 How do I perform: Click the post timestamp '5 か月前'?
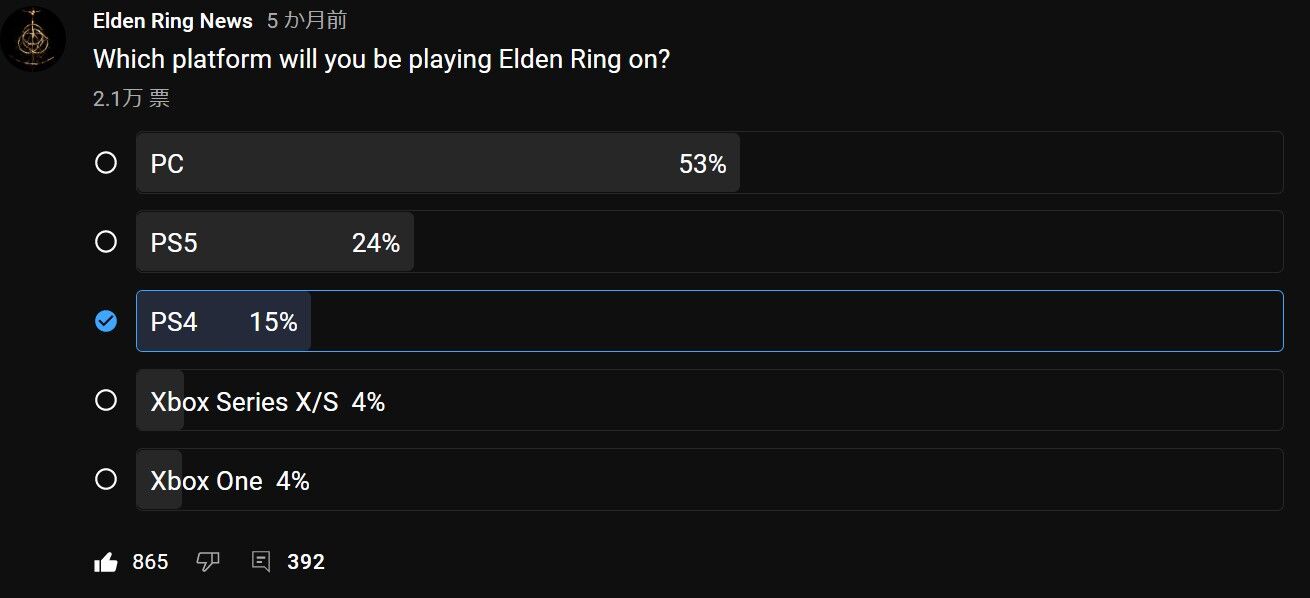(307, 21)
